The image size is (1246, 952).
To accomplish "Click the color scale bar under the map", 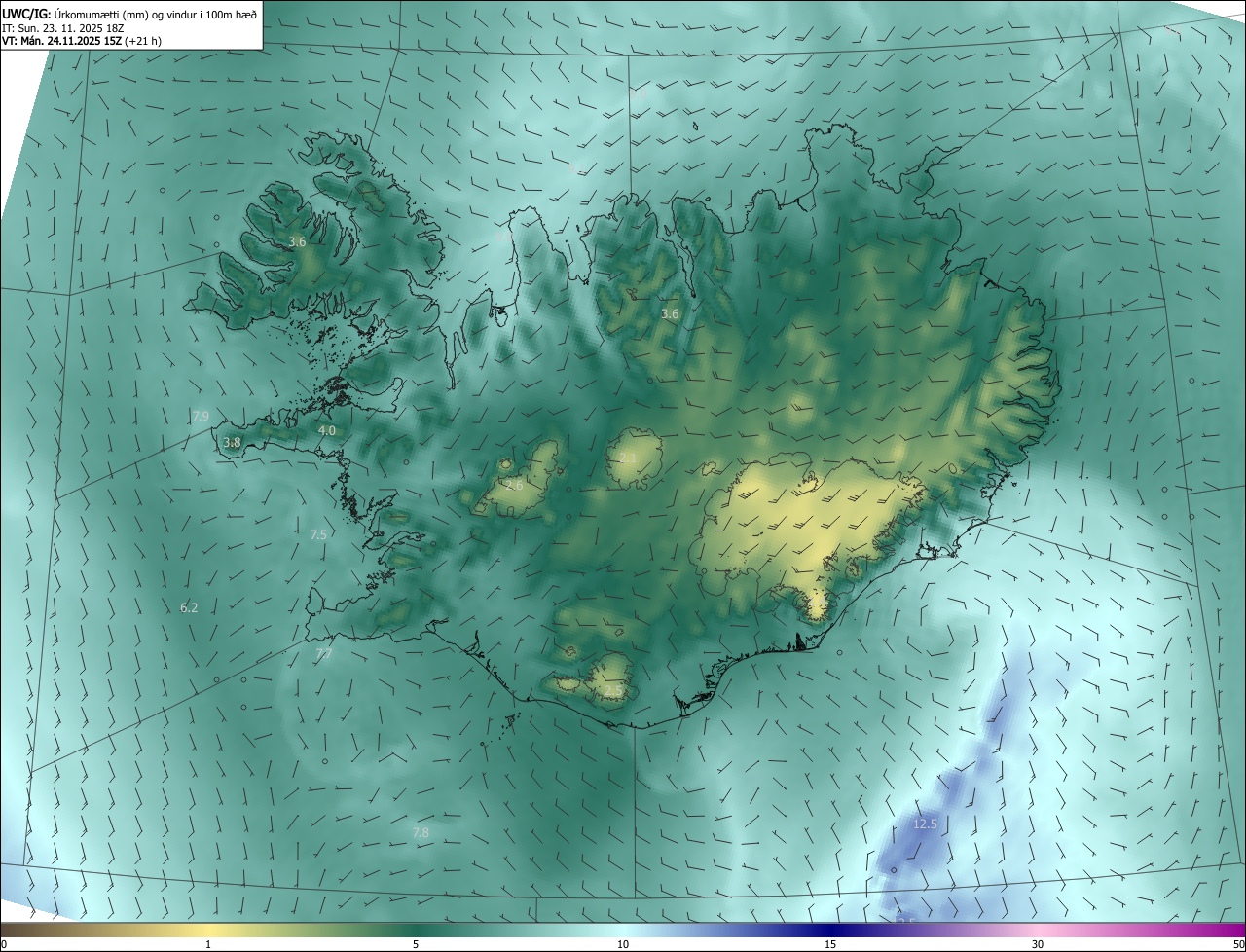I will click(623, 930).
